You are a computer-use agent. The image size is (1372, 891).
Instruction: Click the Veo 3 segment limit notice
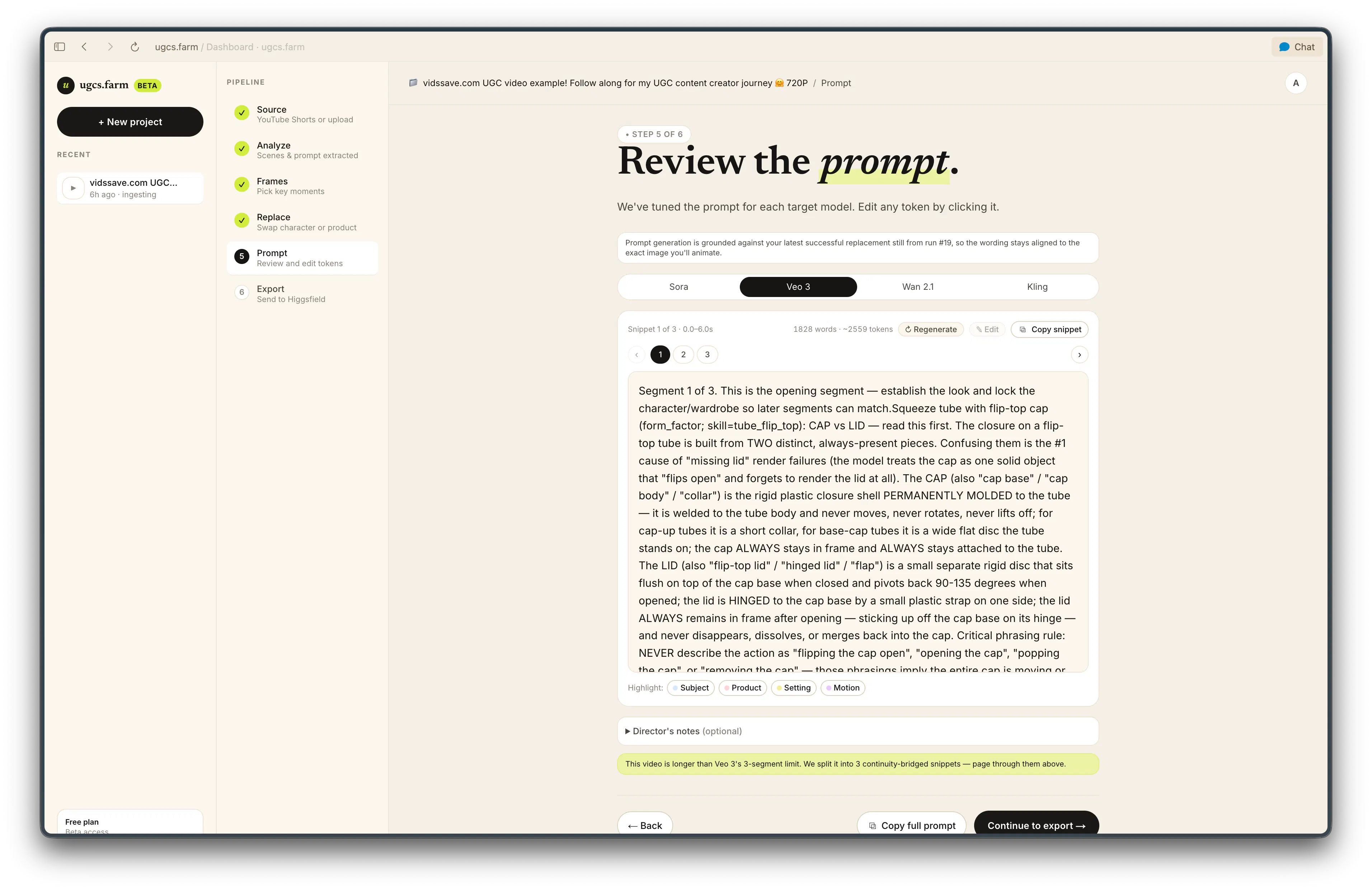[858, 764]
